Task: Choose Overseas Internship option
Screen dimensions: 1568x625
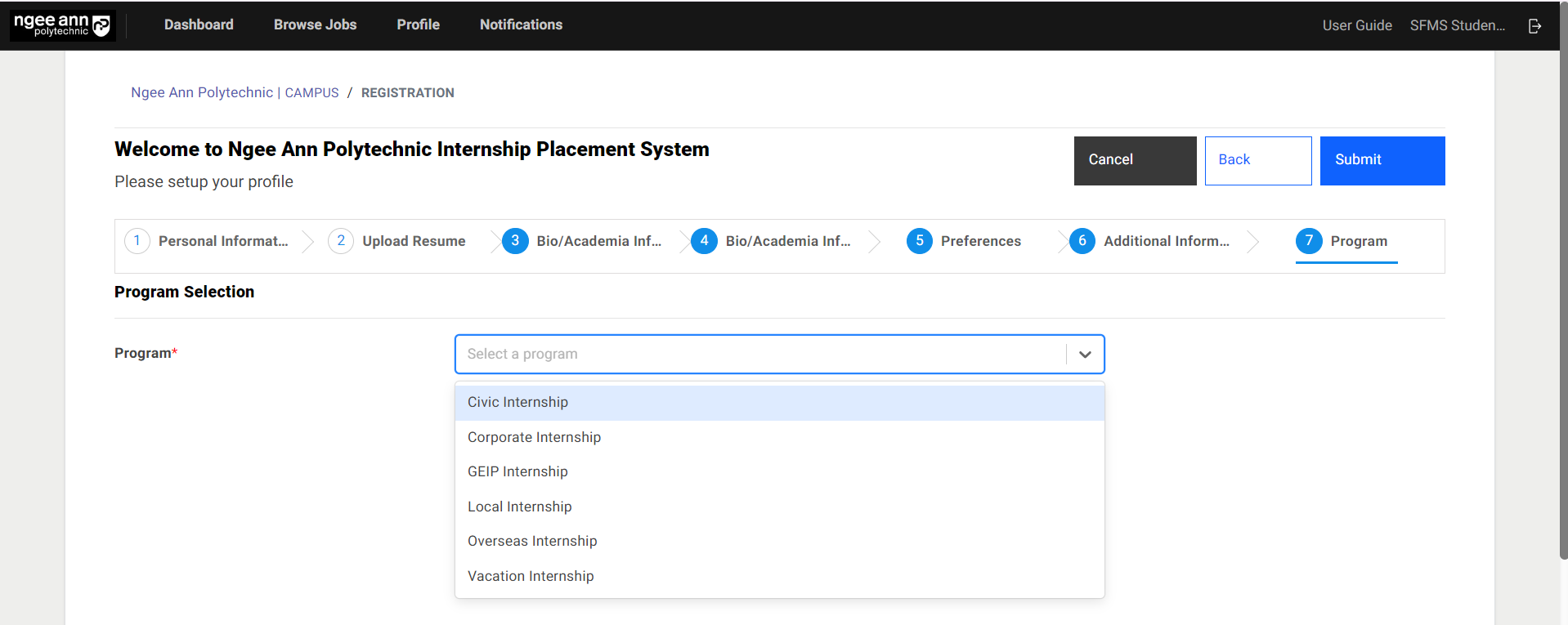Action: 532,541
